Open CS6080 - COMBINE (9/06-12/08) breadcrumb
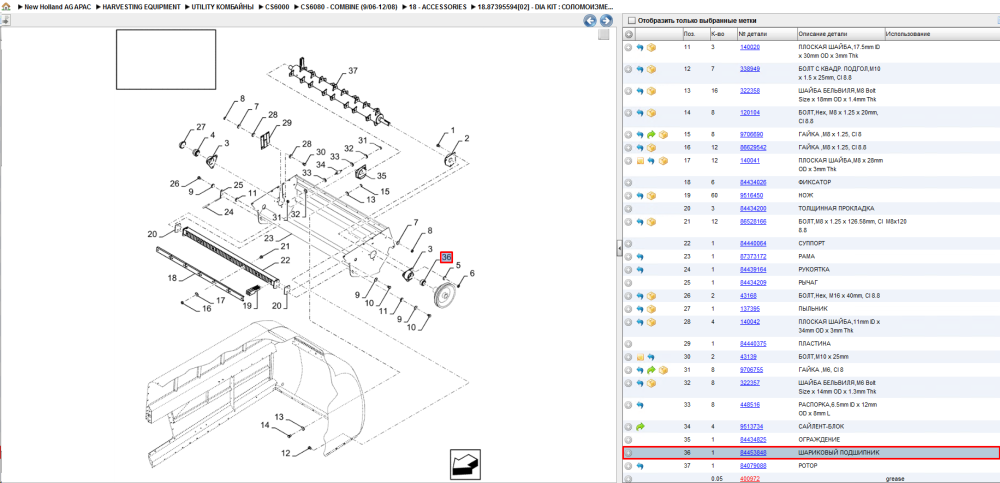The width and height of the screenshot is (1000, 483). 349,6
